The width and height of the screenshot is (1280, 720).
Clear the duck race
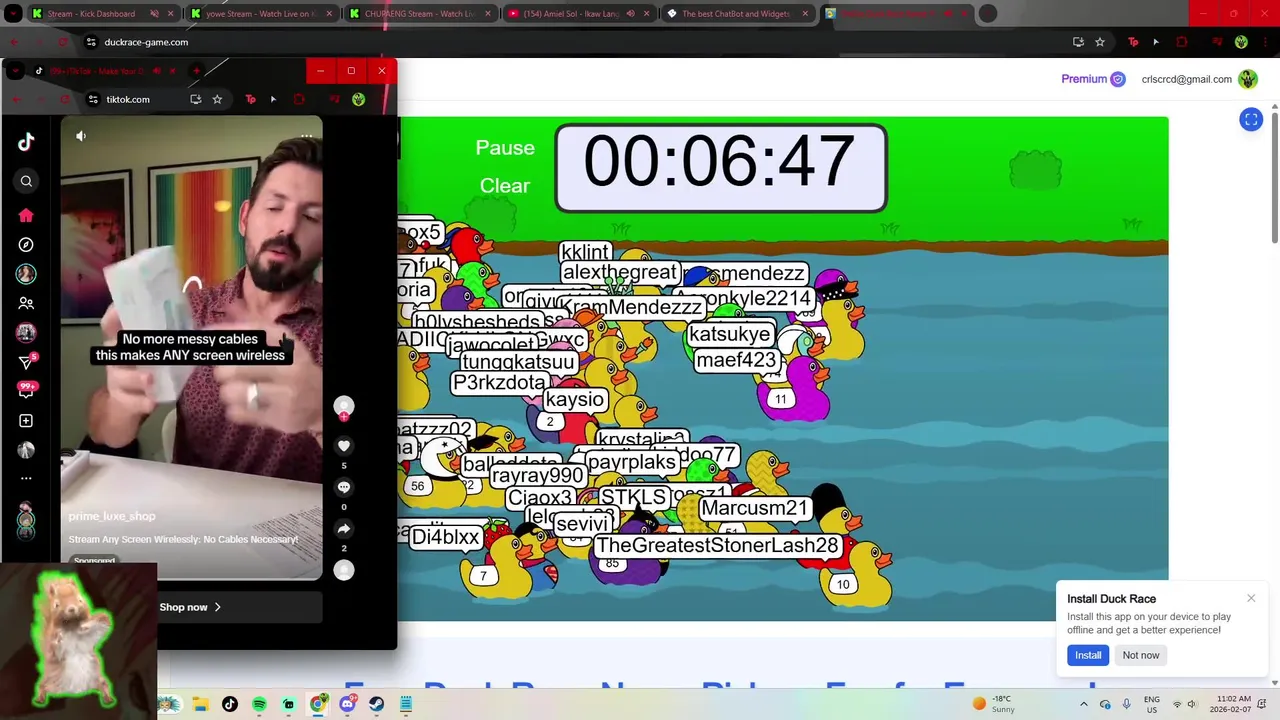pos(505,186)
